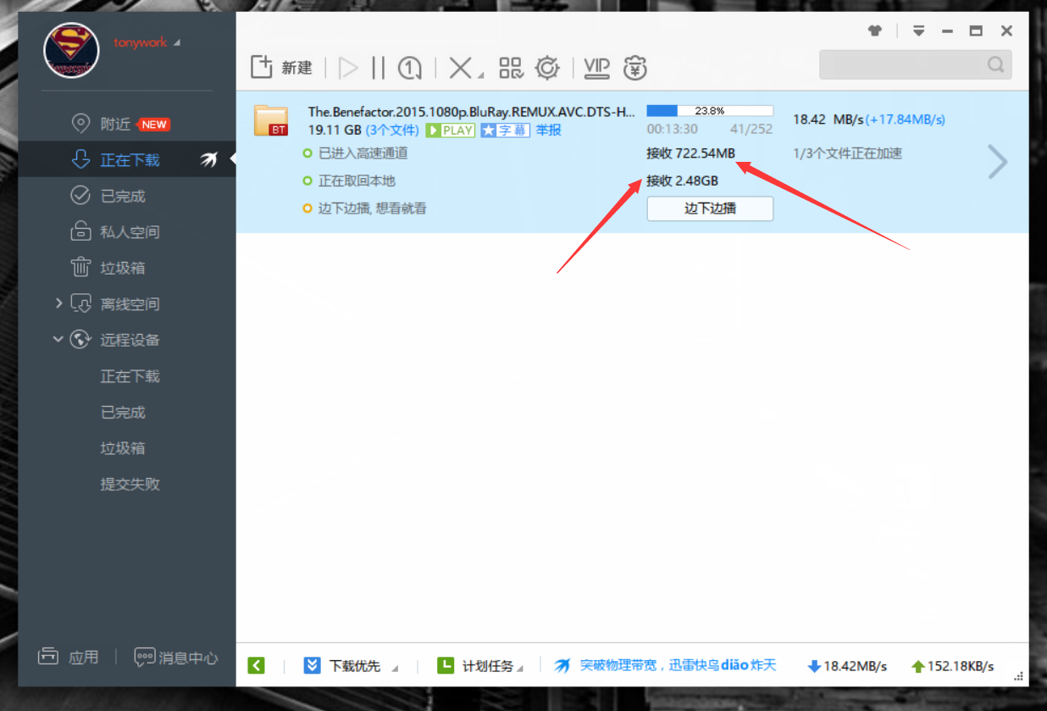Image resolution: width=1047 pixels, height=711 pixels.
Task: Open 下载优先 mode dropdown
Action: click(x=351, y=666)
